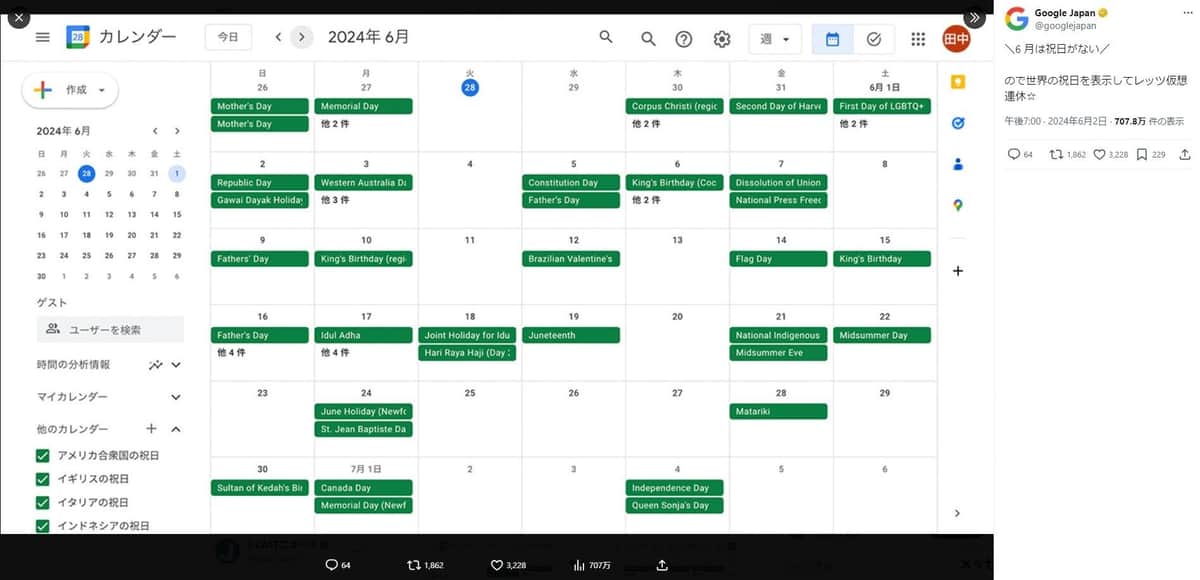Viewport: 1200px width, 580px height.
Task: Switch to the calendar view tab
Action: coord(833,39)
